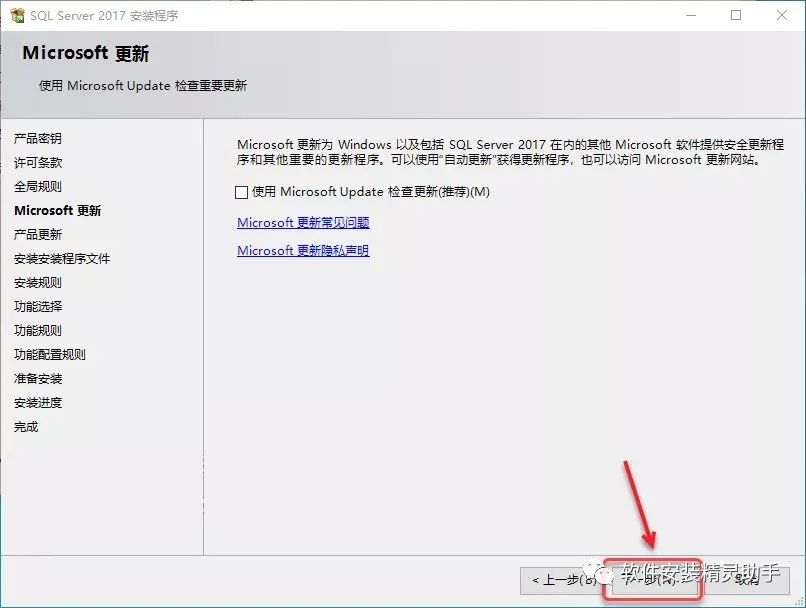The image size is (806, 608).
Task: Select 产品更新 step in sidebar
Action: click(x=38, y=234)
